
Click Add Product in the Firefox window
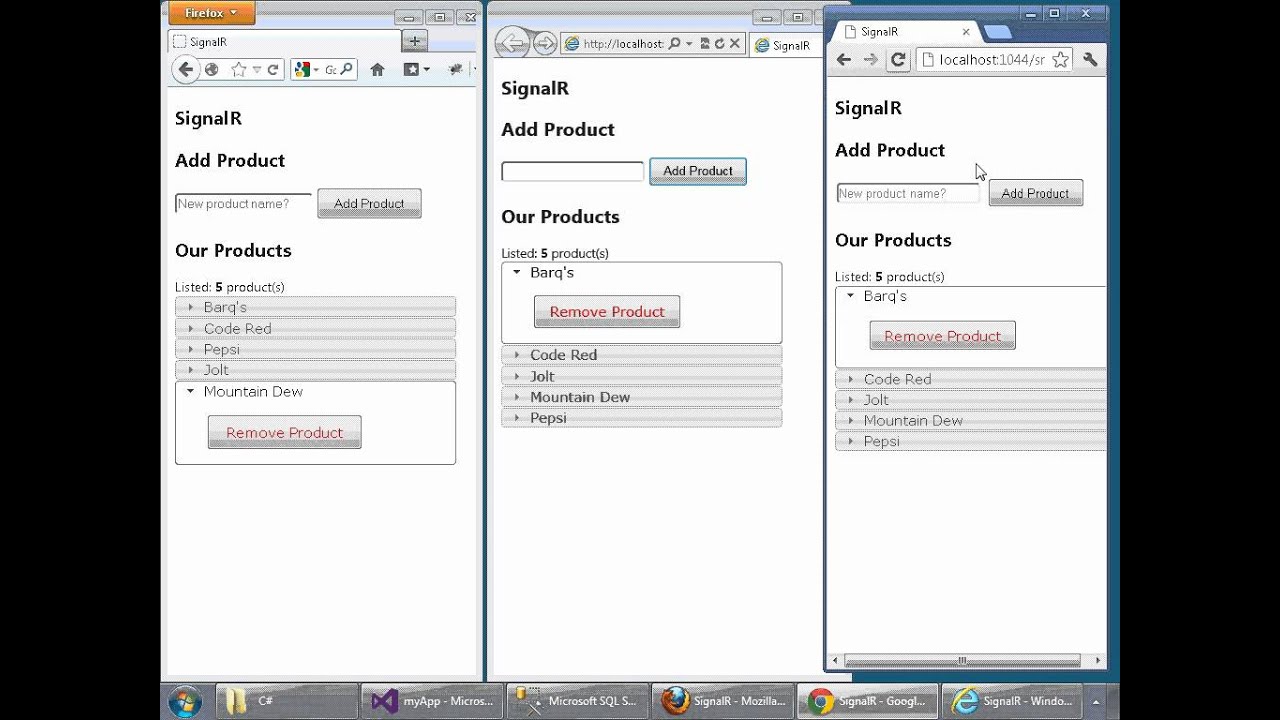369,203
